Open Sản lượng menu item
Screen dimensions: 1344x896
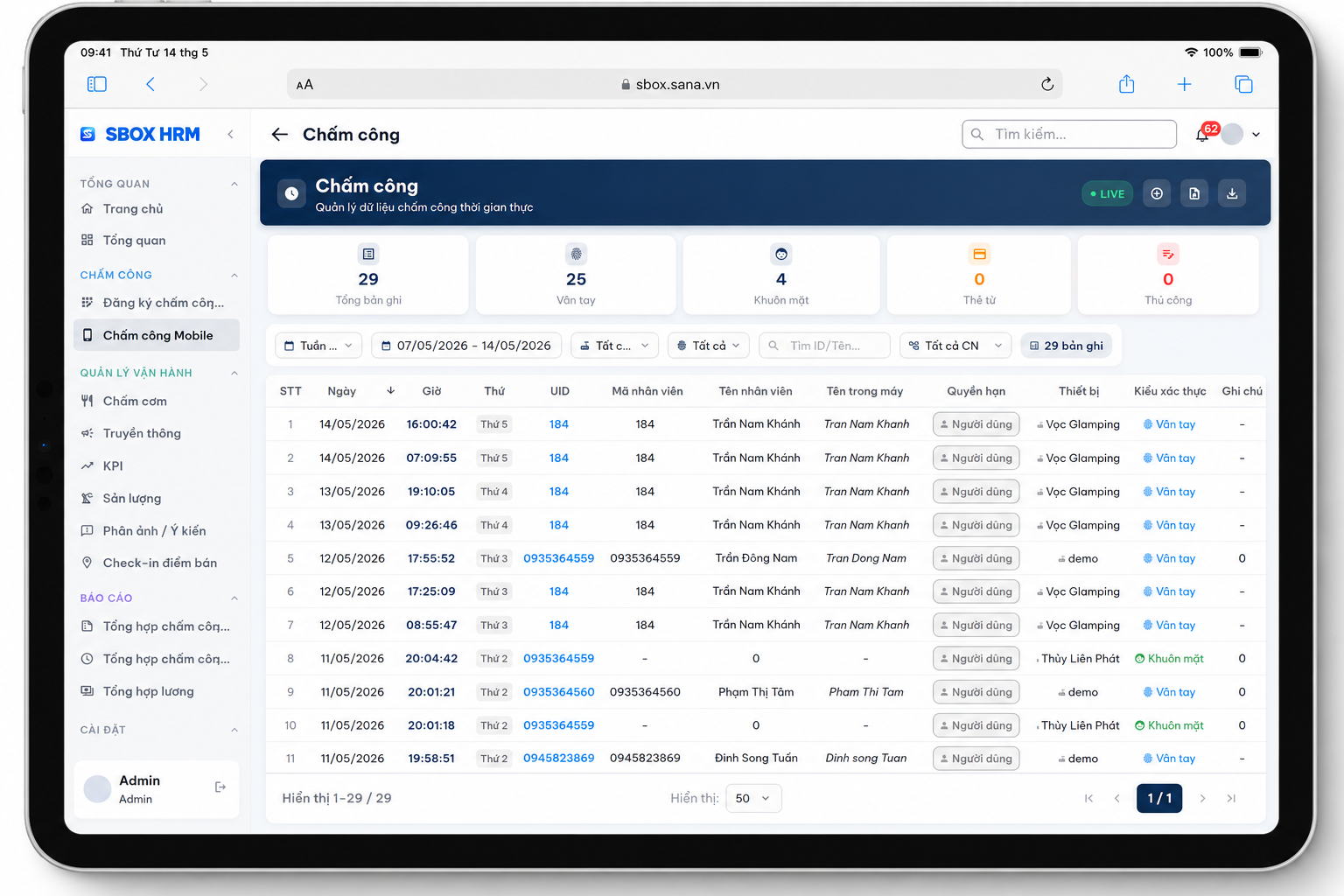click(x=157, y=498)
